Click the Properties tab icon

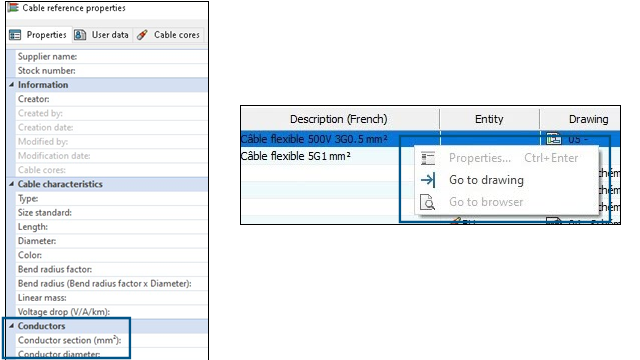(x=15, y=35)
